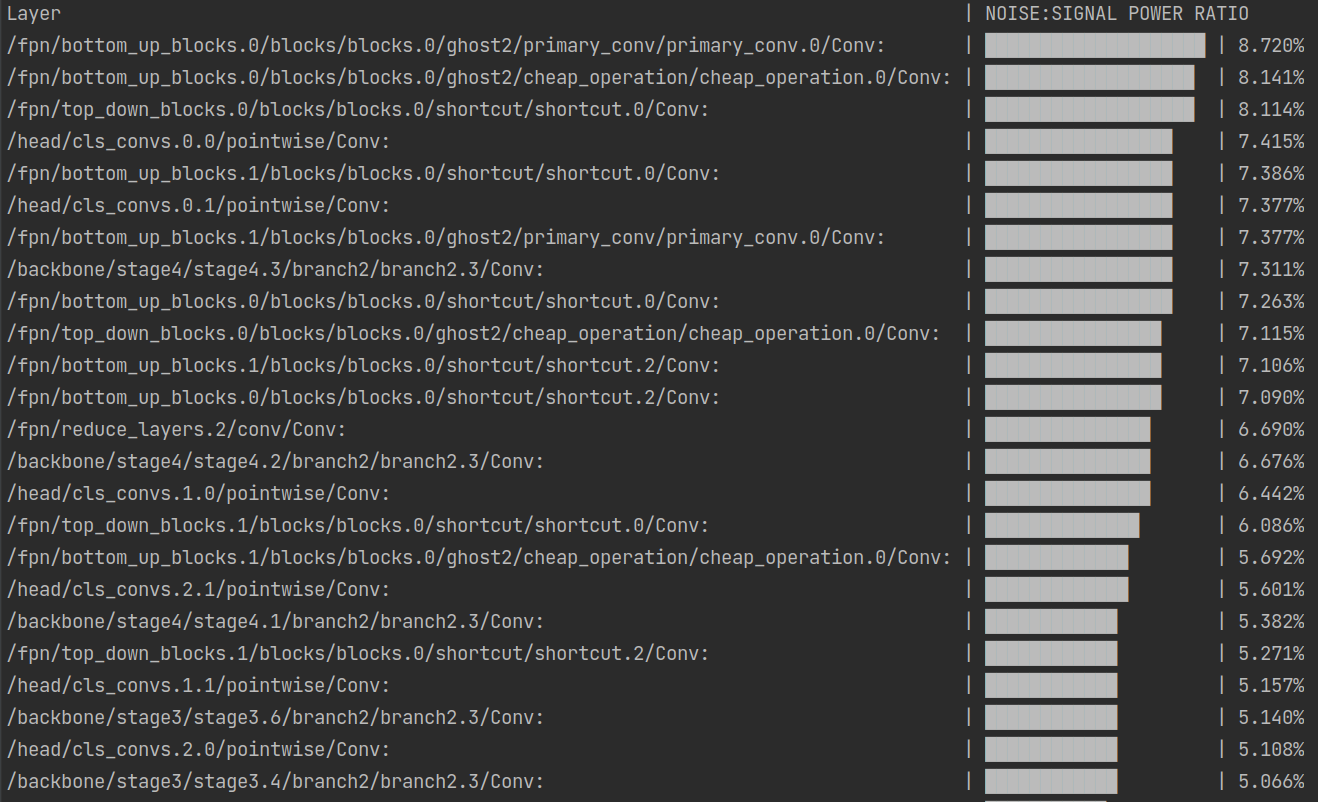1318x802 pixels.
Task: Click the 7.377% value in the cls_convs.0.1 row
Action: pos(1271,206)
